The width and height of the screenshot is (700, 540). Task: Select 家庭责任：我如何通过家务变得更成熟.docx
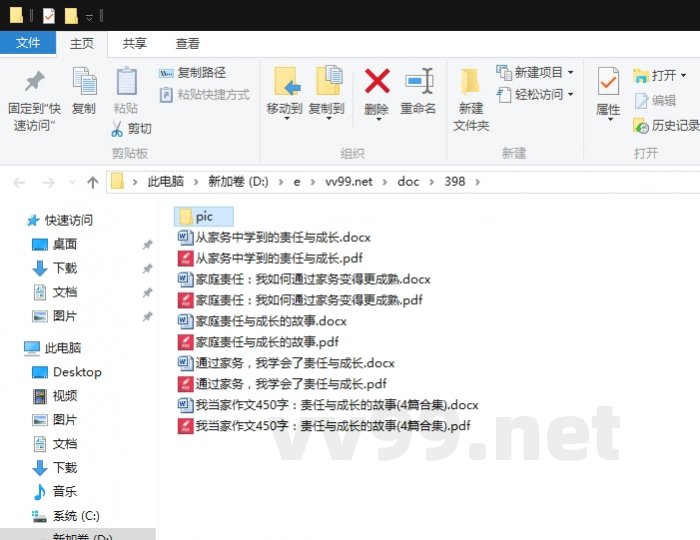click(304, 279)
